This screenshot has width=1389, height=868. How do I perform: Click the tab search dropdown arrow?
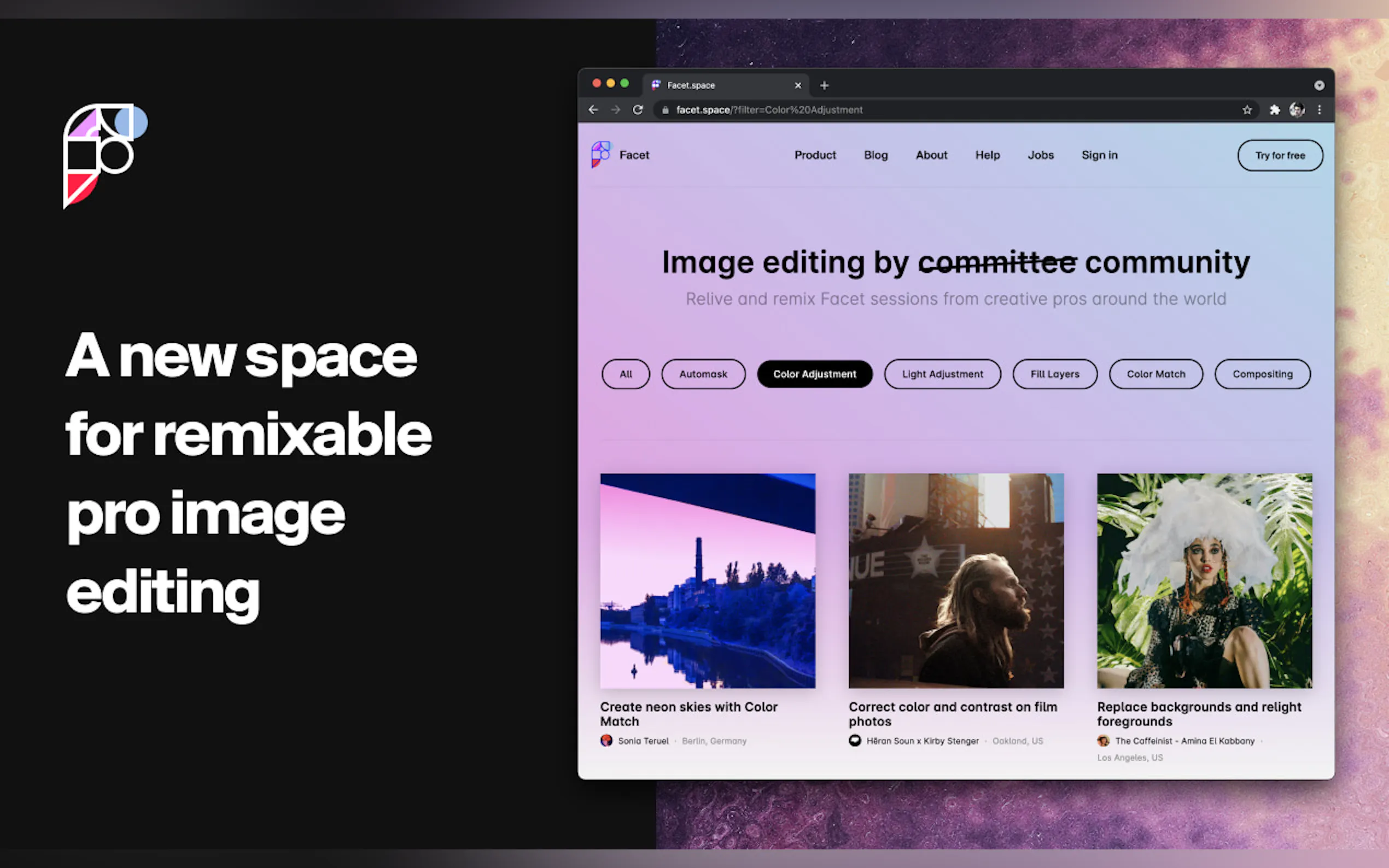pyautogui.click(x=1319, y=85)
